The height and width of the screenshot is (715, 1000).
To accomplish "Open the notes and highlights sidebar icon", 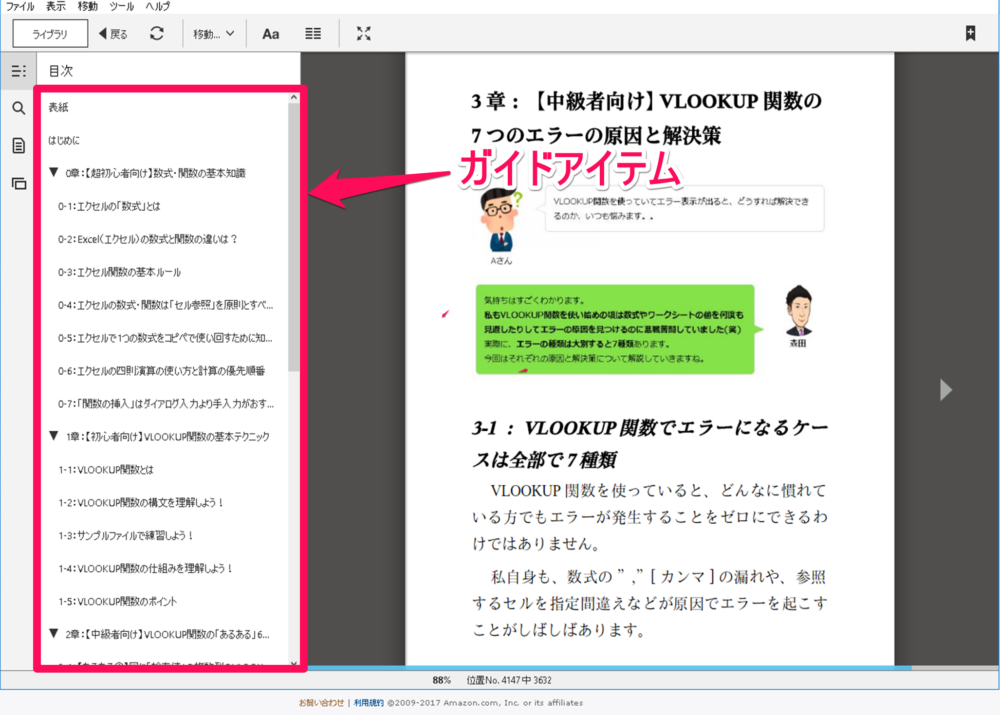I will [18, 146].
